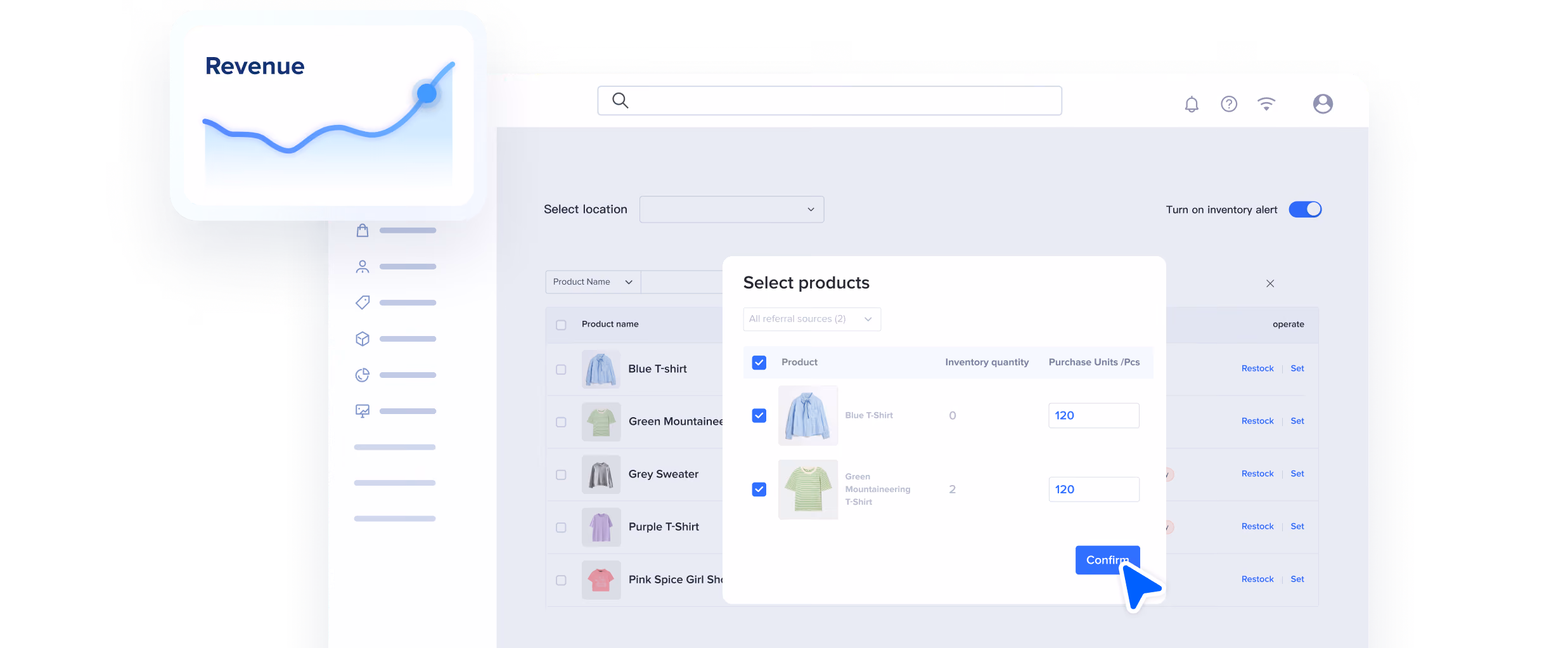Check the Product name header checkbox

(561, 325)
